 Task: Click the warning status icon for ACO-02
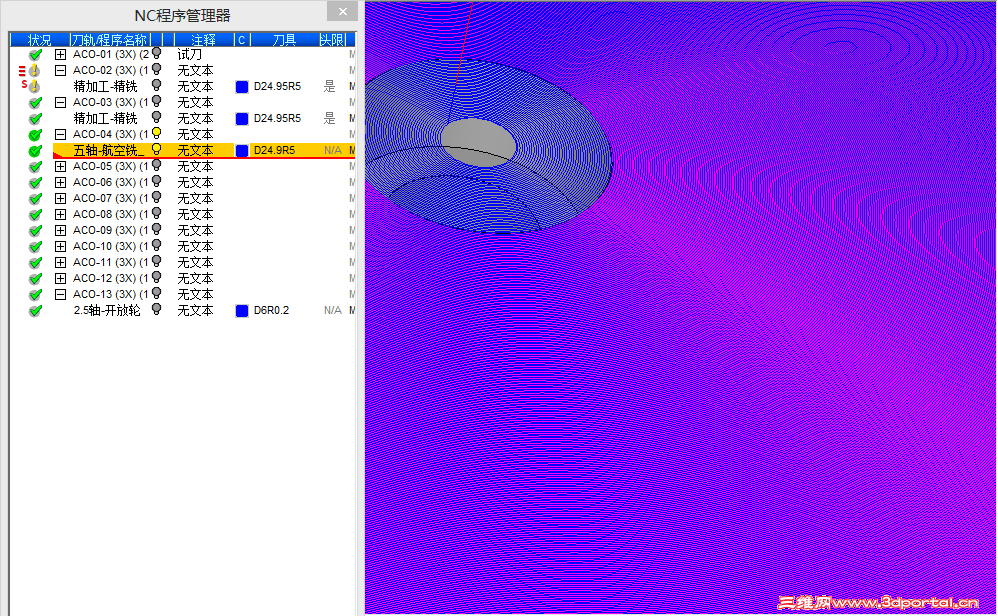click(34, 71)
